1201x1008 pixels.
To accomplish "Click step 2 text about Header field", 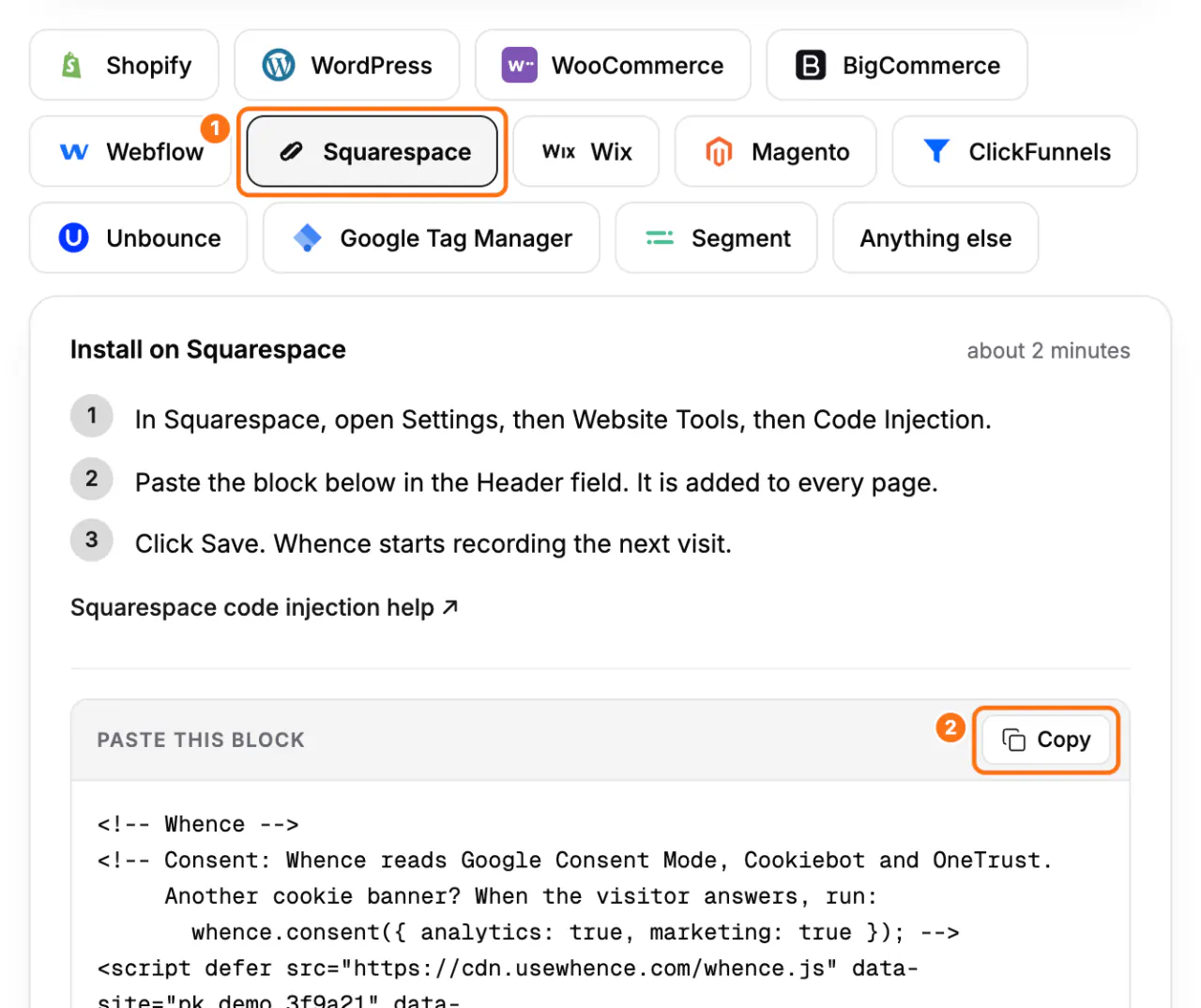I will (x=537, y=482).
